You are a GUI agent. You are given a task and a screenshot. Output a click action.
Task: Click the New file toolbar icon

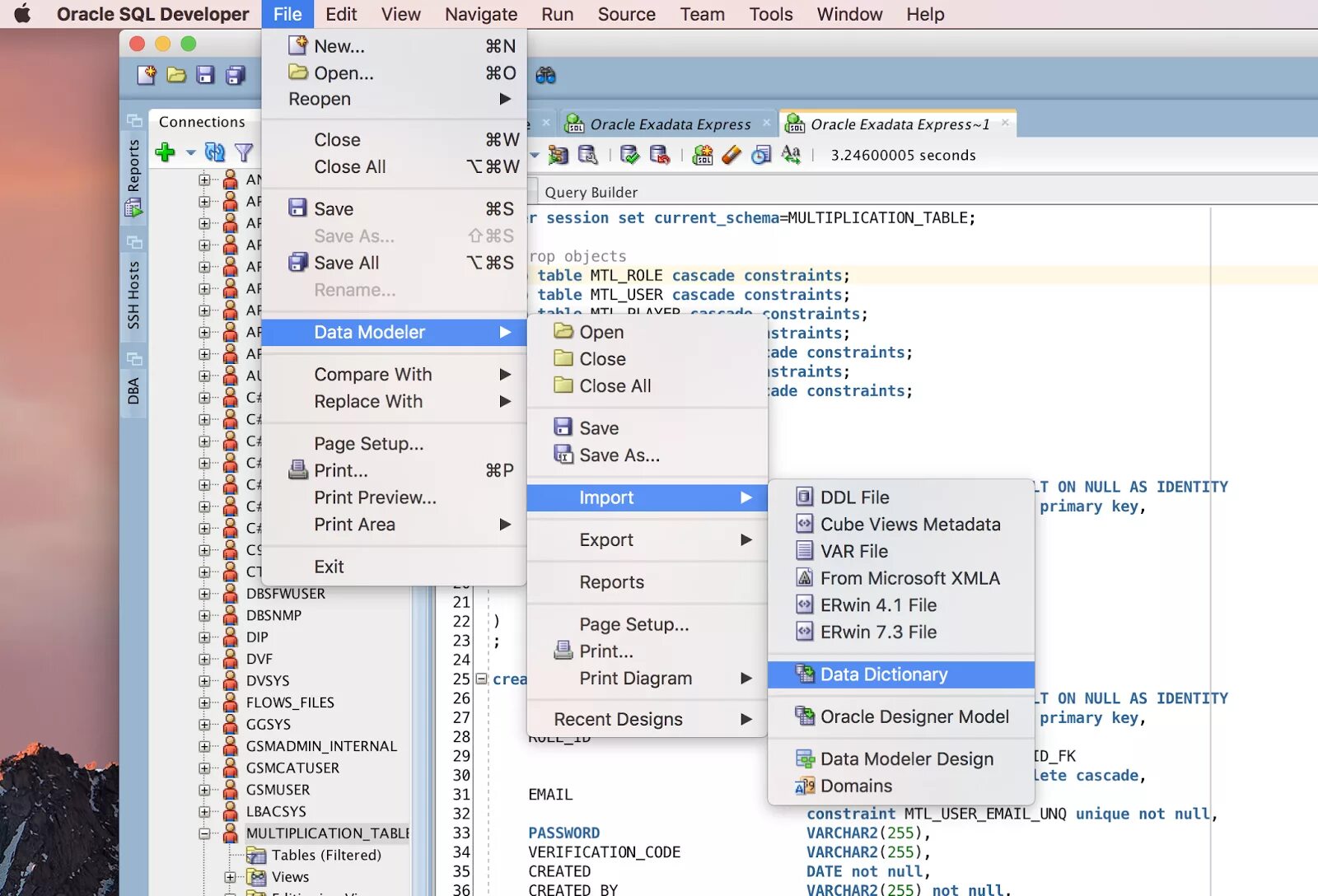pos(147,76)
